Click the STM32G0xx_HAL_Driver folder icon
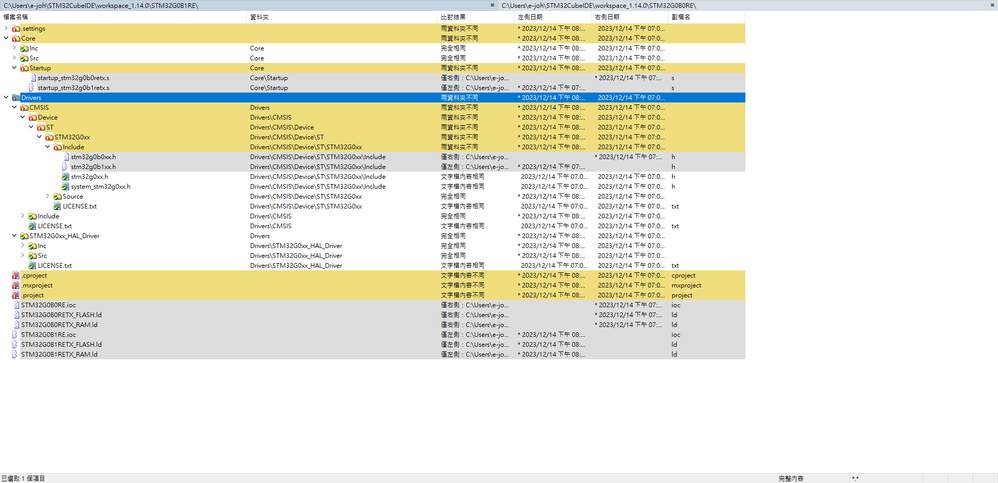This screenshot has height=483, width=998. [24, 235]
